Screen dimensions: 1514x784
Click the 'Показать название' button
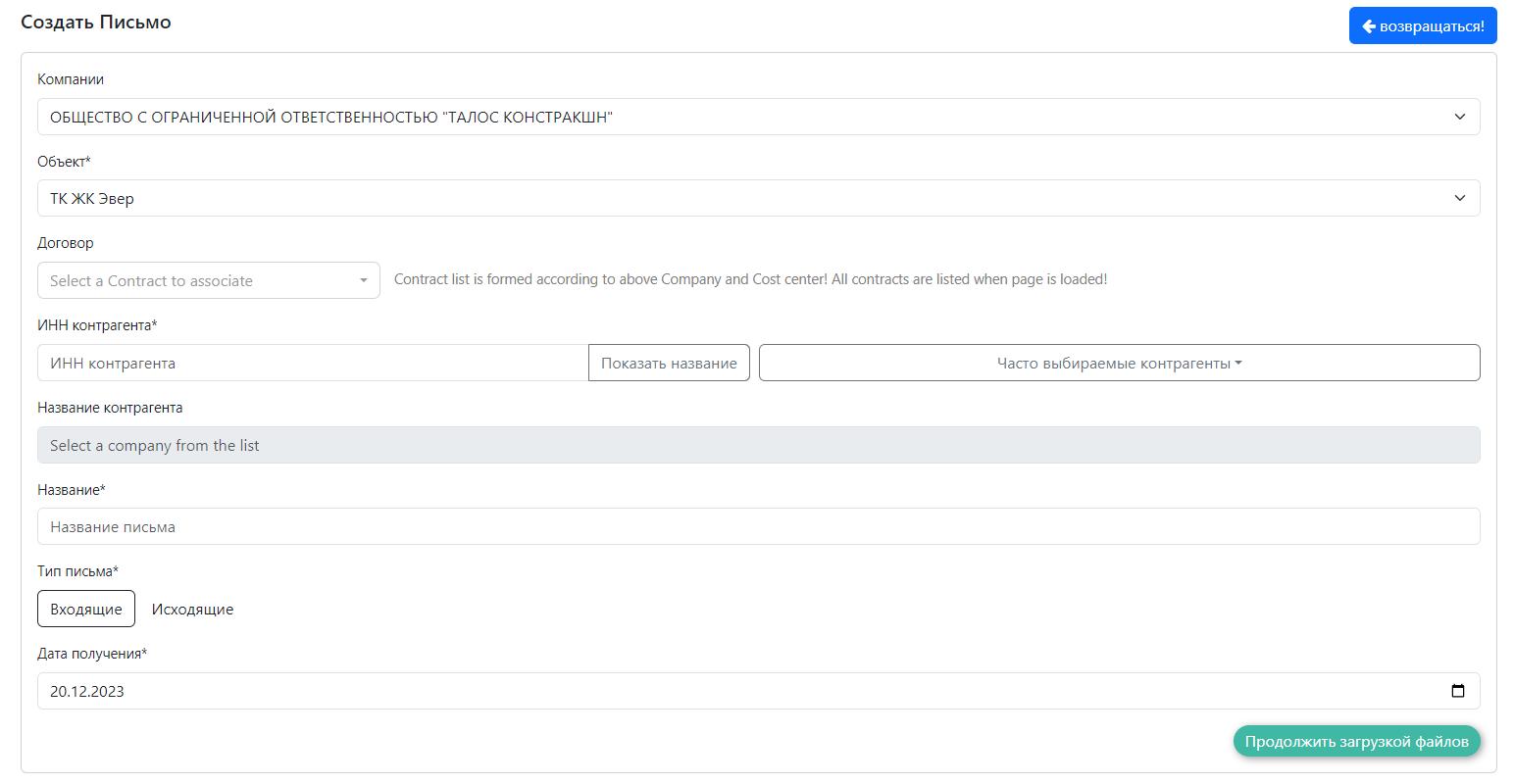(x=669, y=363)
